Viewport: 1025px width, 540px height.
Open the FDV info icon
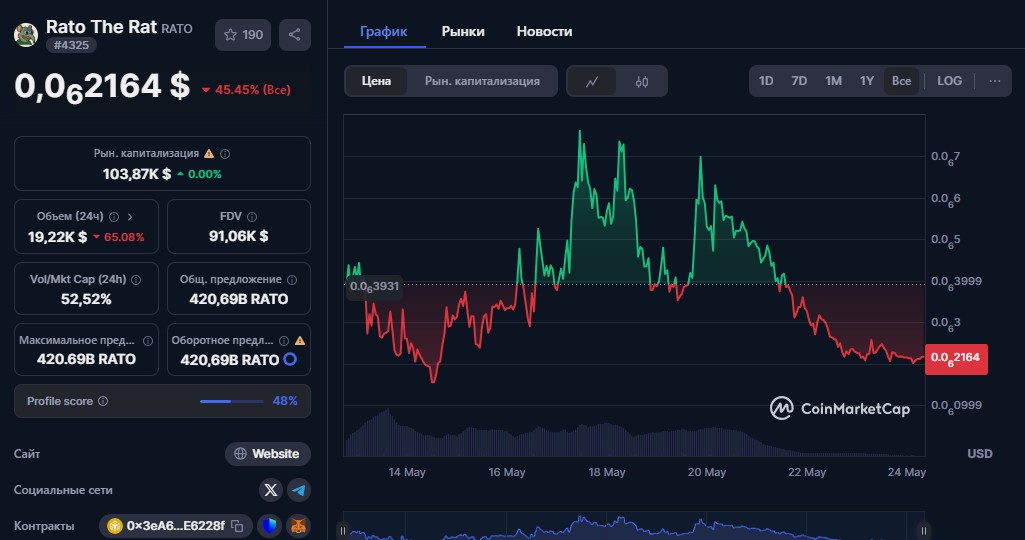tap(252, 216)
